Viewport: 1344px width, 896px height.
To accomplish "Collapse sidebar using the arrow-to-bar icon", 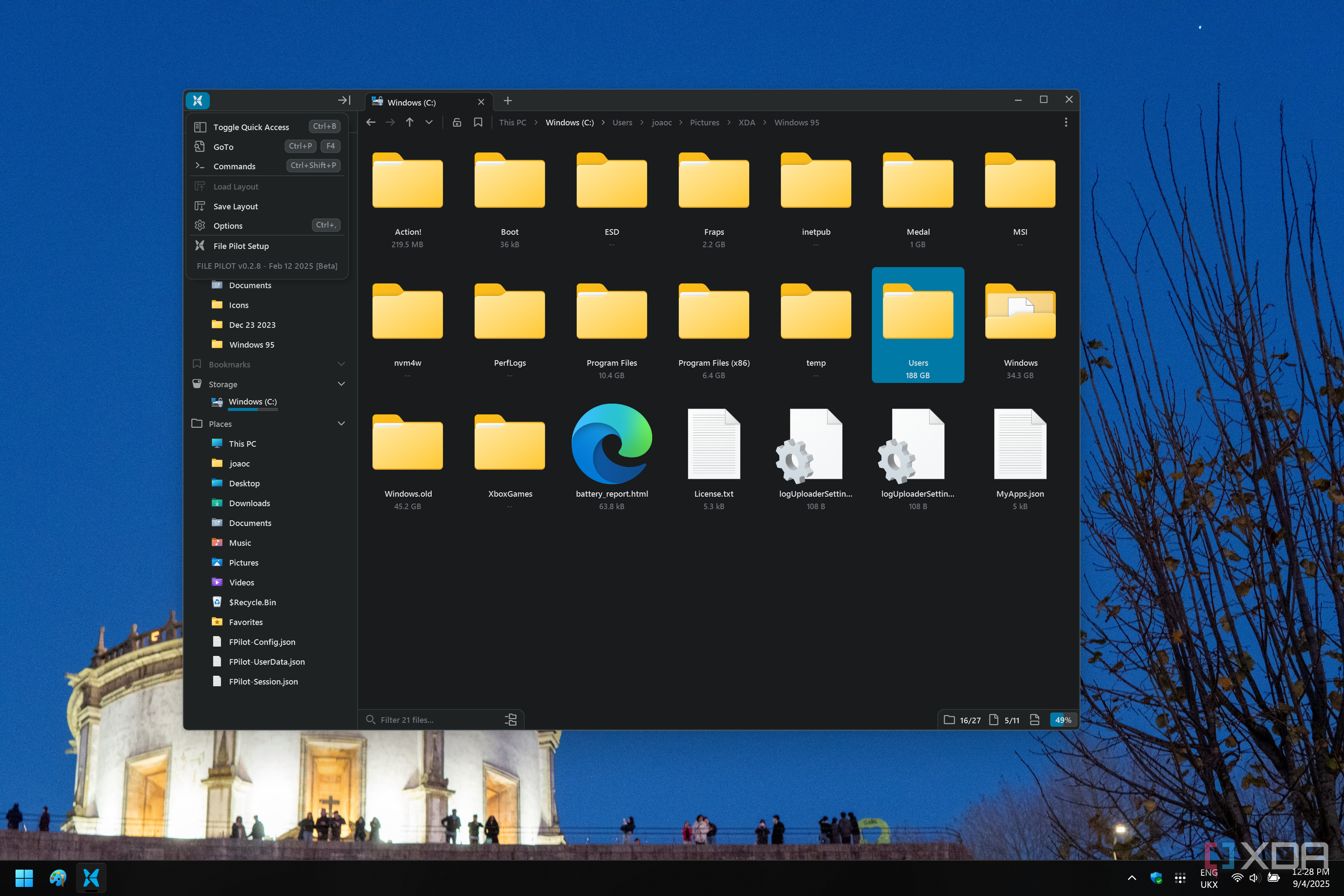I will 343,100.
